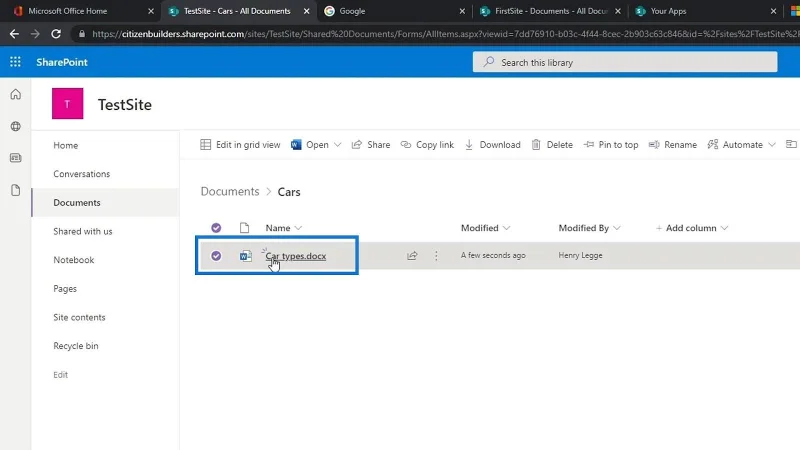Open Recycle bin navigation link
The image size is (800, 450).
[x=76, y=346]
